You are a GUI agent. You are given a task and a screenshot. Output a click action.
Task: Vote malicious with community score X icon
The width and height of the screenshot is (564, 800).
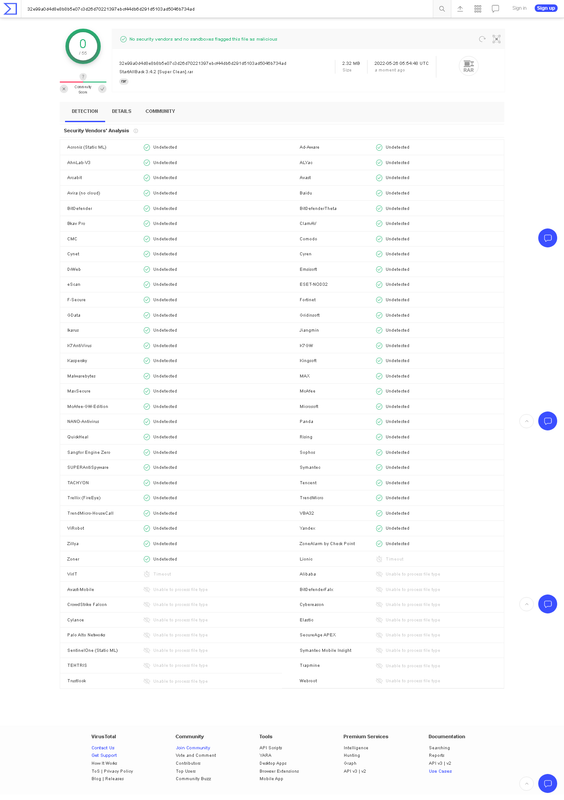click(x=64, y=89)
